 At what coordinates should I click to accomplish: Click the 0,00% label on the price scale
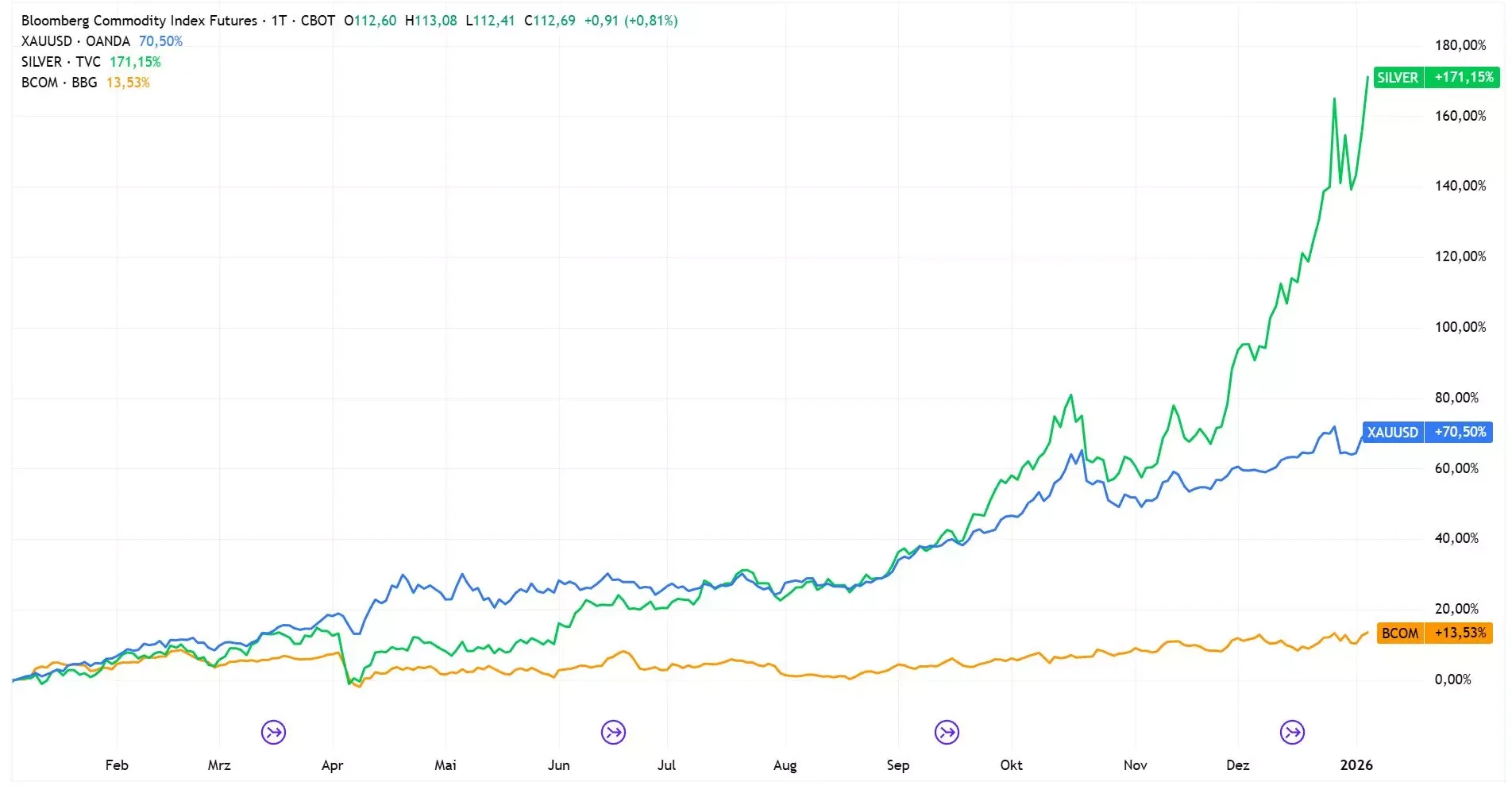[1452, 680]
